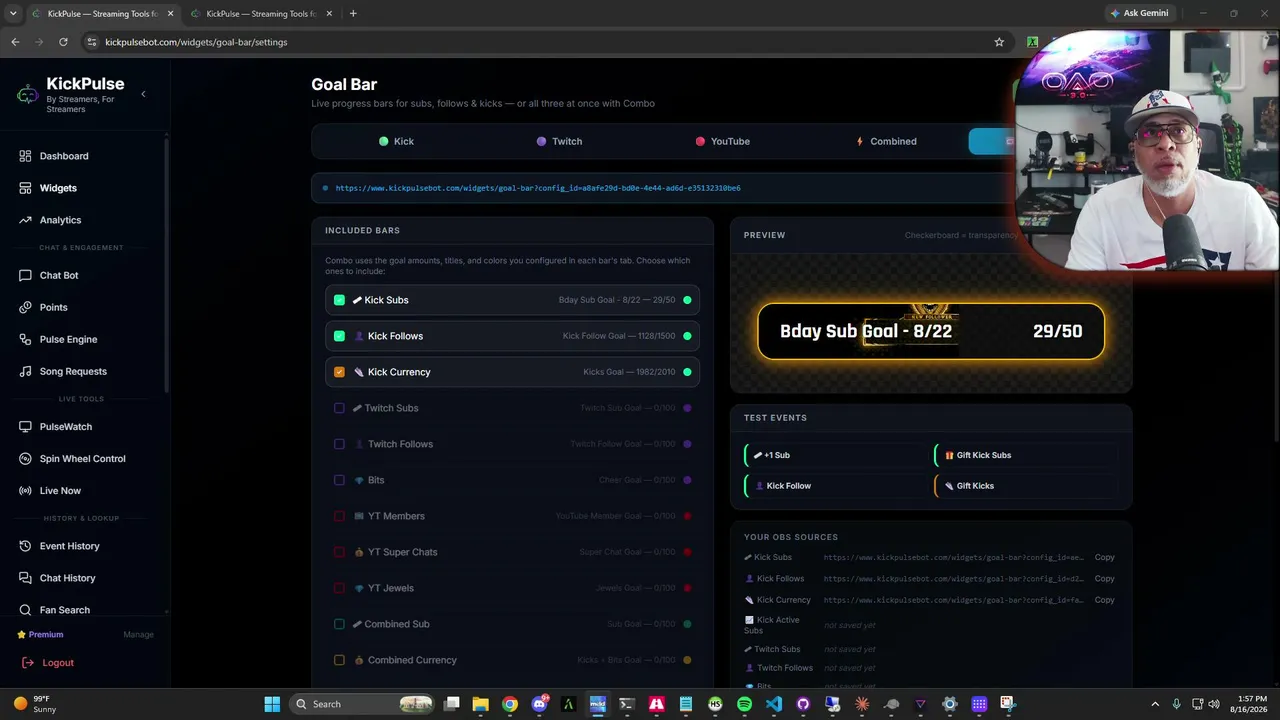Open GitHub Desktop from the taskbar
1280x720 pixels.
(x=803, y=704)
